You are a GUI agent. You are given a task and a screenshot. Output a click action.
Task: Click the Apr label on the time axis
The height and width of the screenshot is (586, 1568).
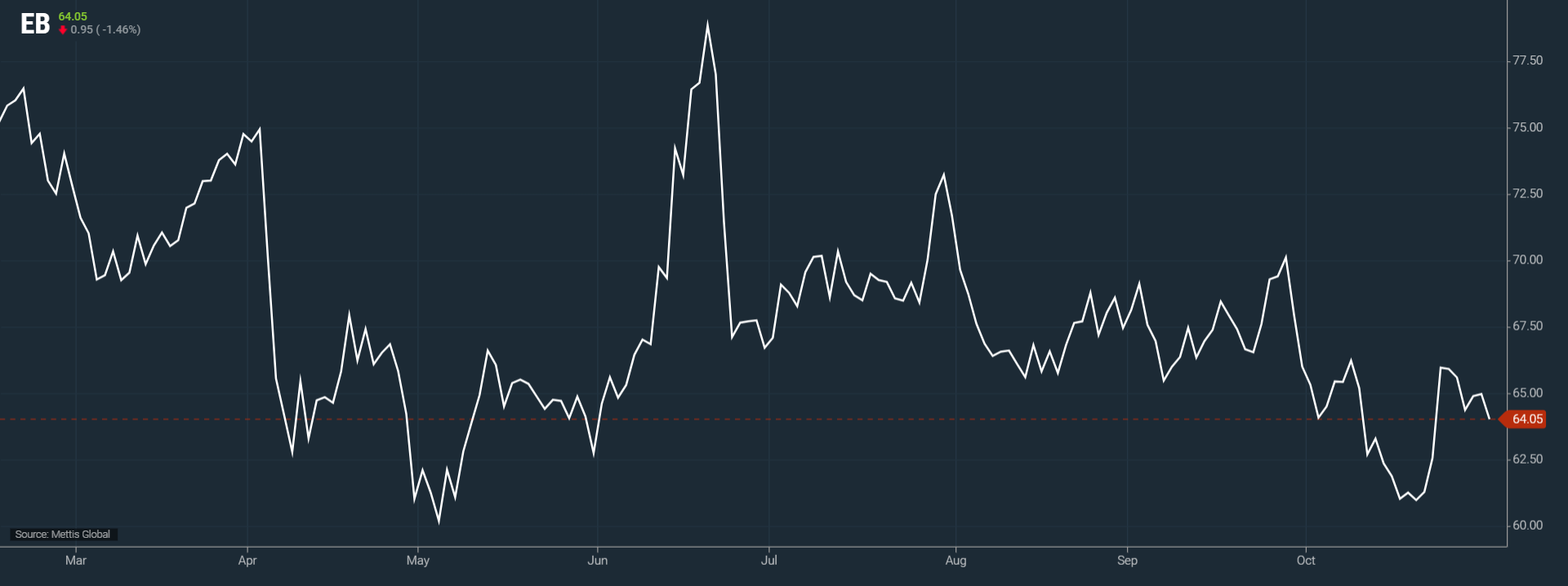247,561
